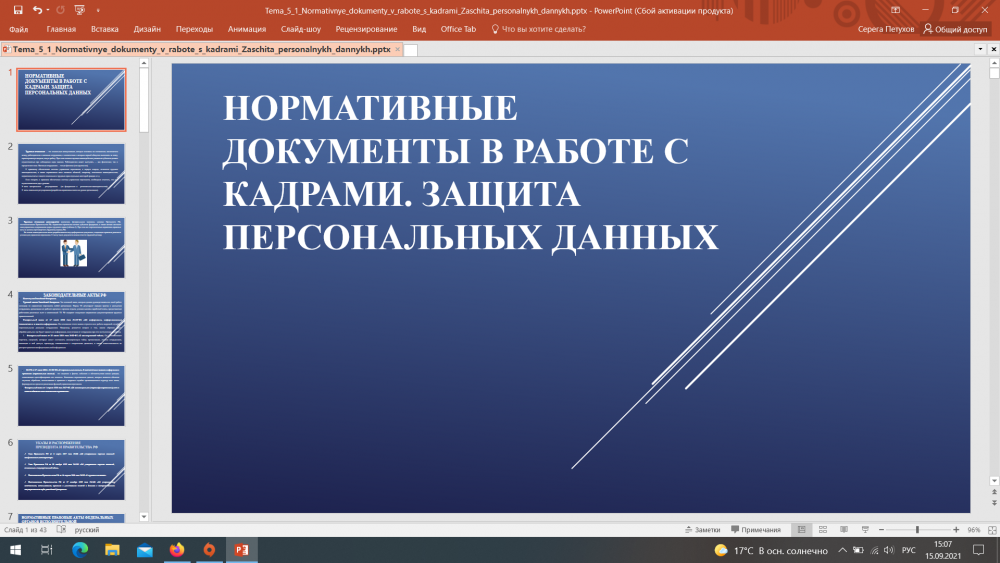Screen dimensions: 1000x563
Task: Select slide 5 thumbnail
Action: (x=71, y=396)
